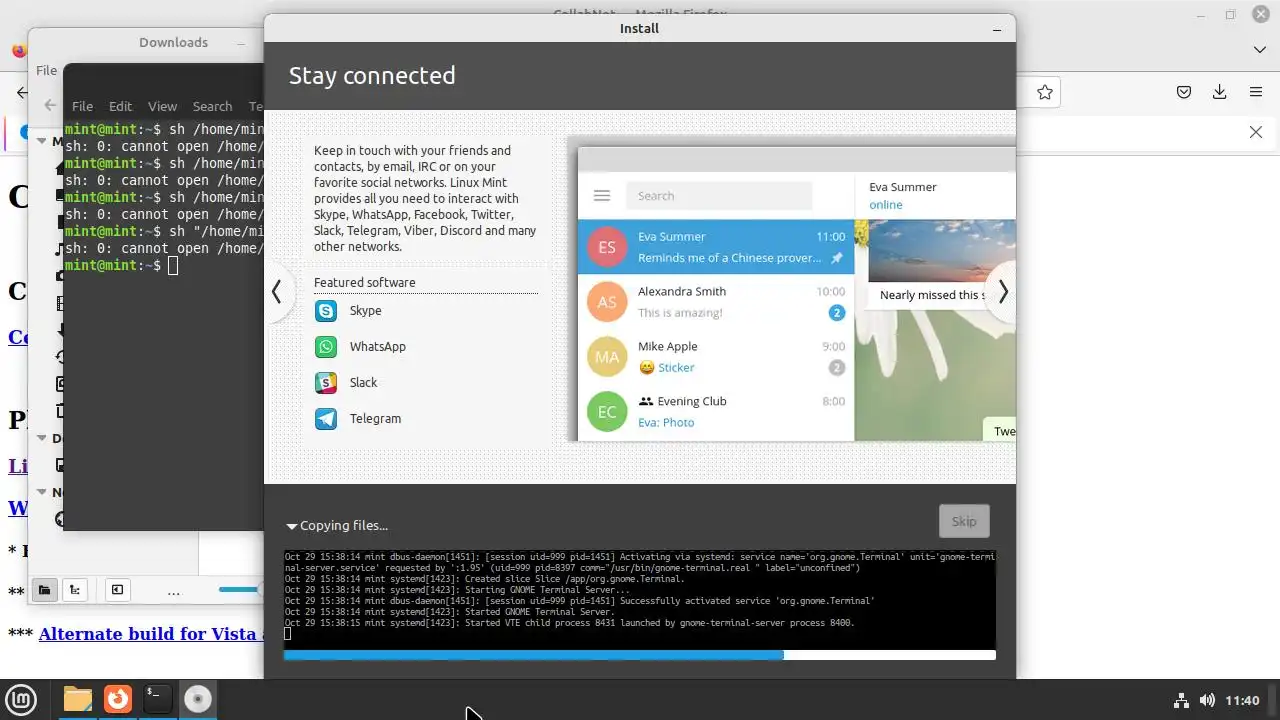
Task: Adjust the file manager zoom slider
Action: pyautogui.click(x=241, y=590)
